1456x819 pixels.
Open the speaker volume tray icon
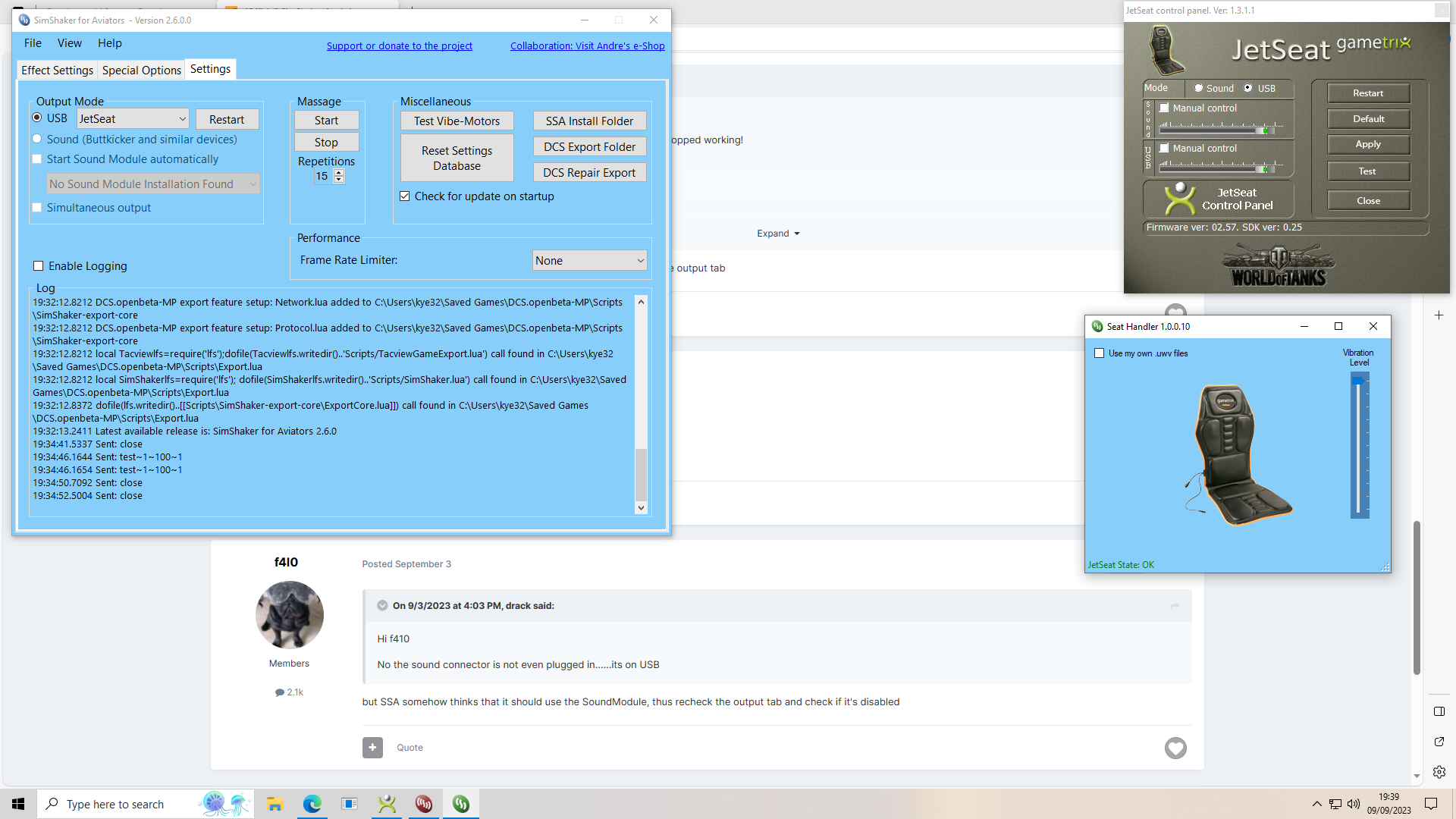[x=1354, y=804]
